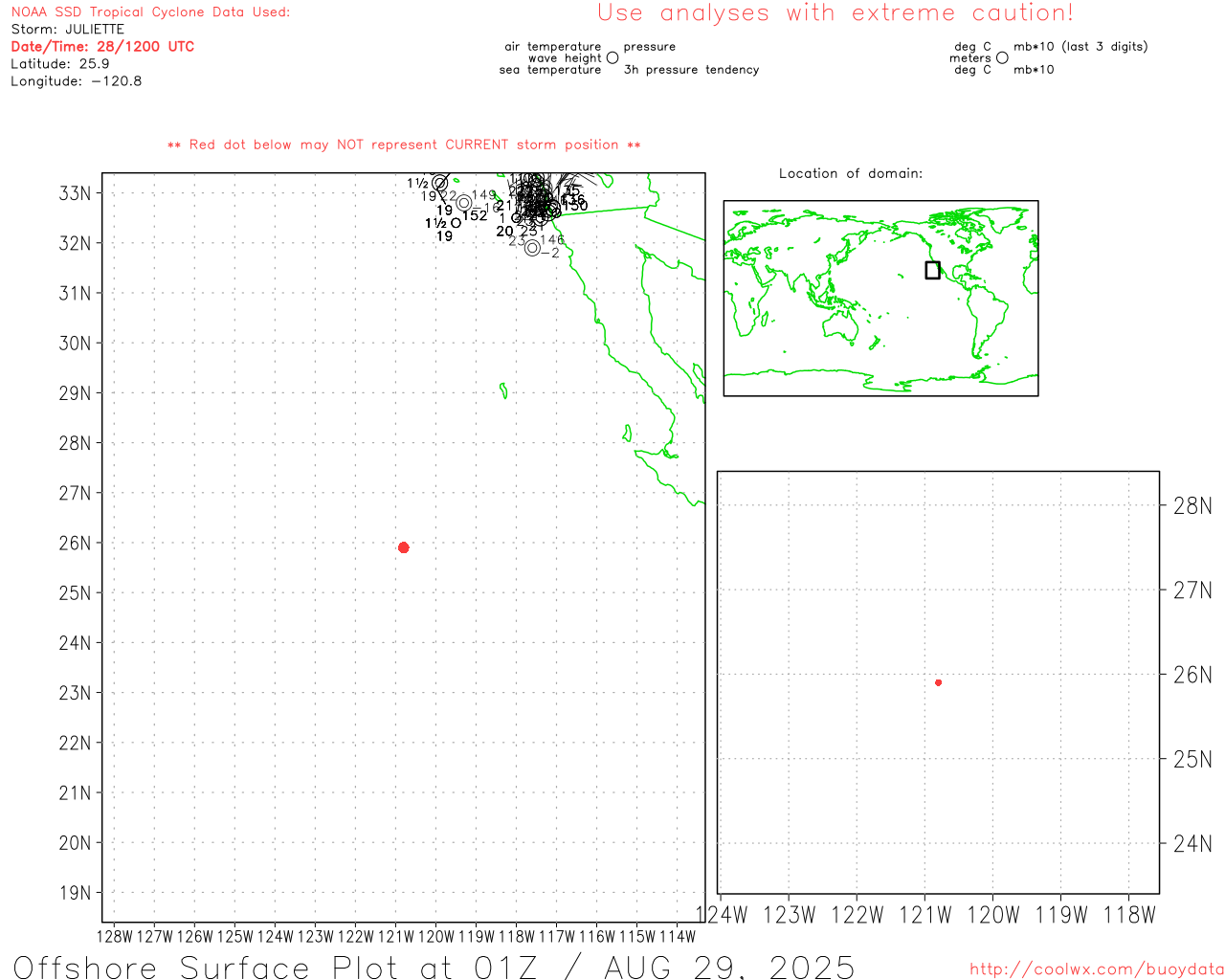Click 'Use analyses with extreme caution!' warning
Screen dimensions: 1225x980
[835, 13]
